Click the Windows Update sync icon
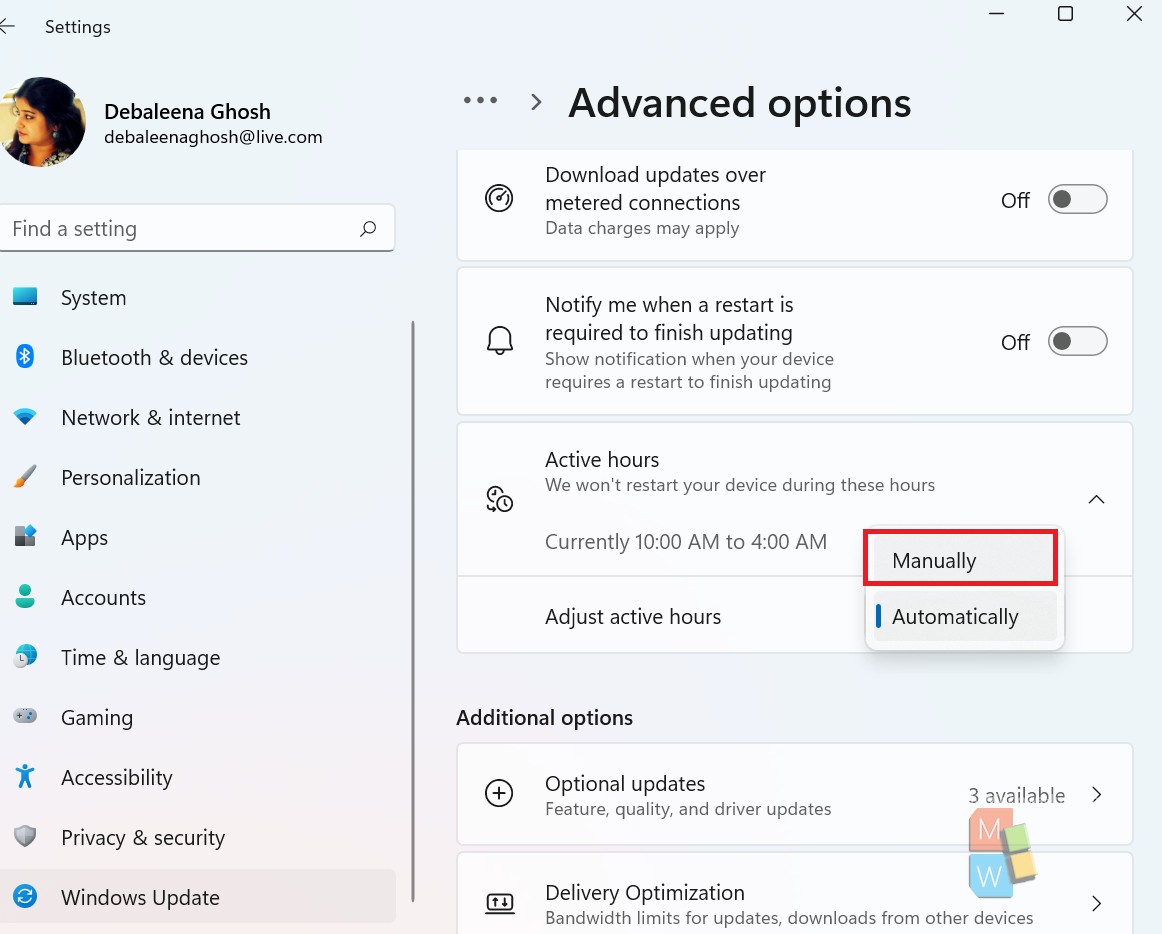 pos(25,897)
